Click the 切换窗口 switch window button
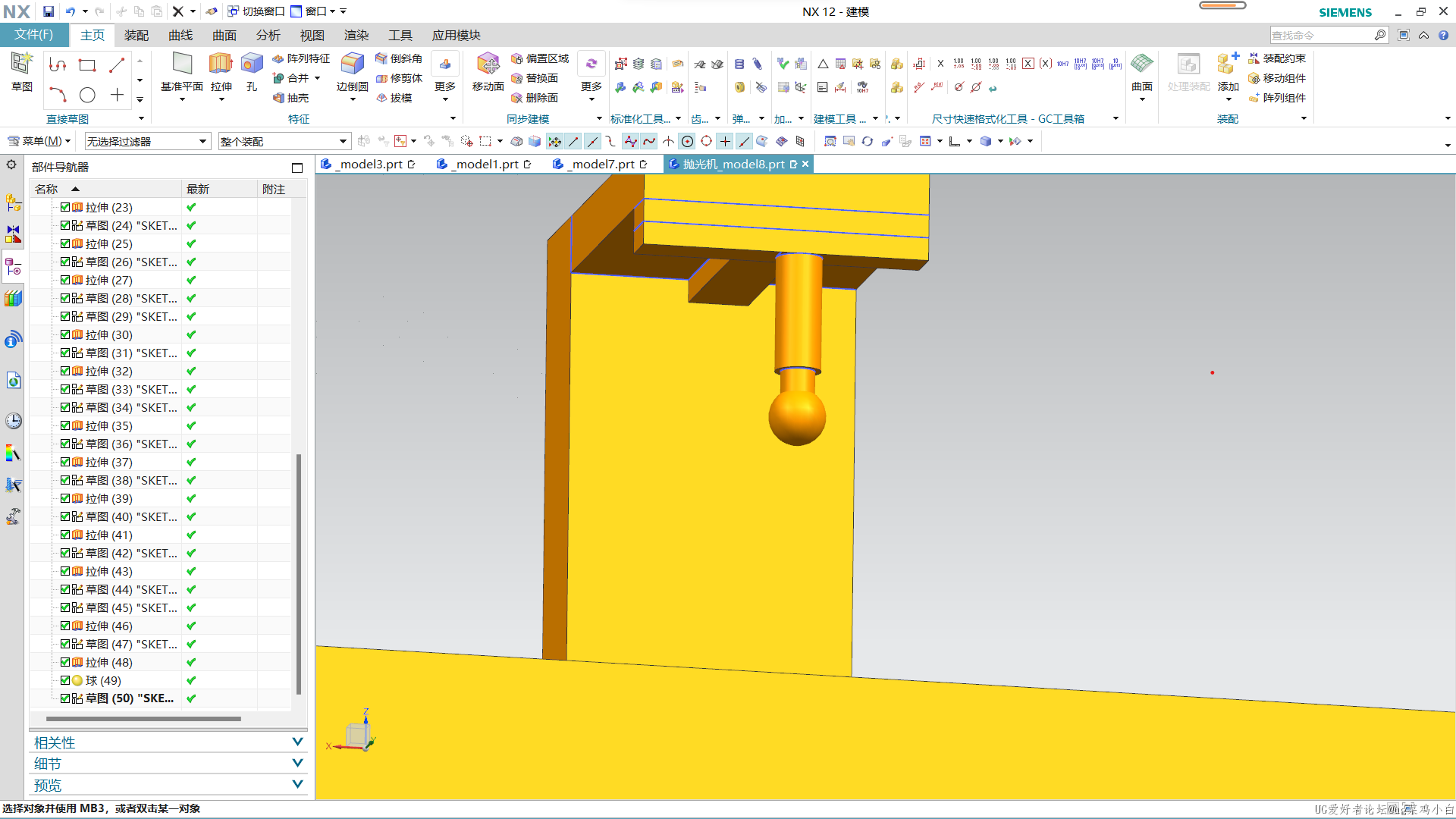 (x=256, y=11)
